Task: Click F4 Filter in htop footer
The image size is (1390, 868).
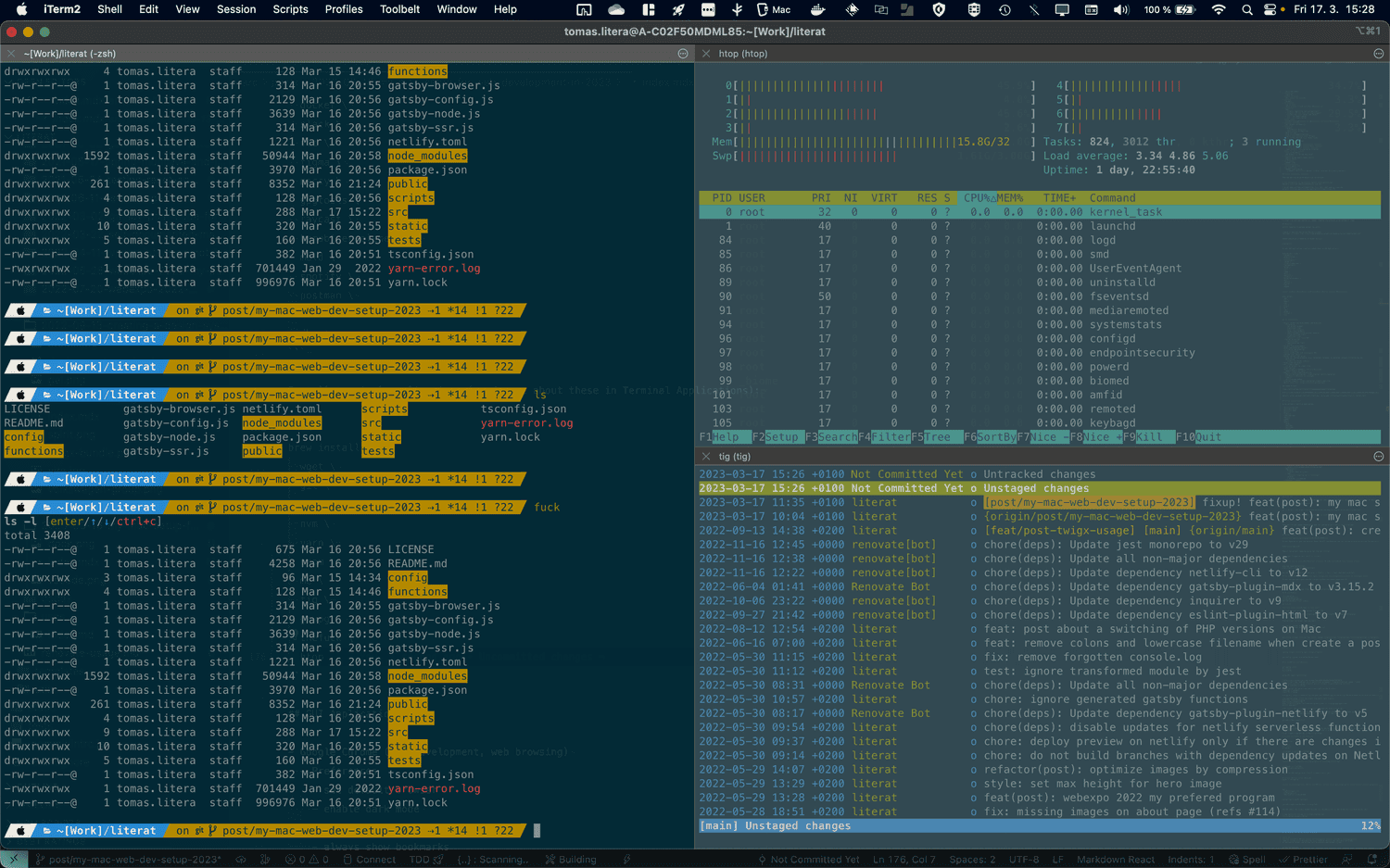Action: (884, 437)
